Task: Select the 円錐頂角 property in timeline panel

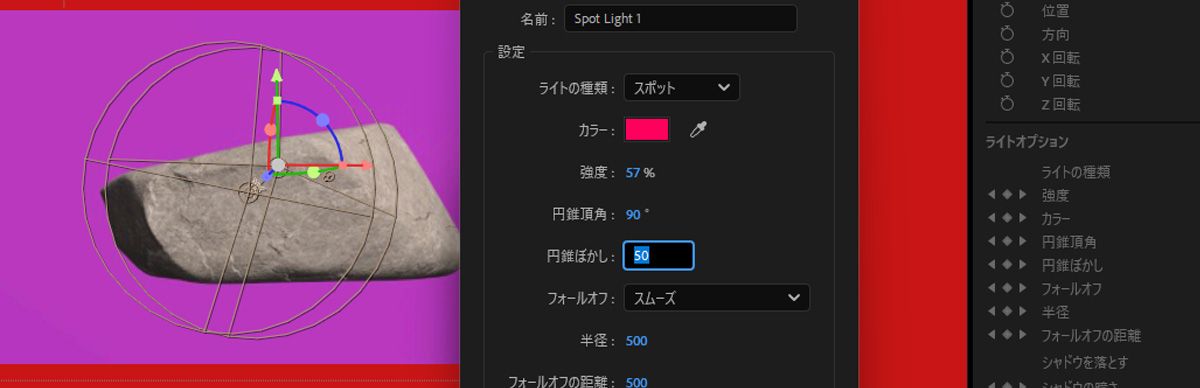Action: pyautogui.click(x=1069, y=241)
